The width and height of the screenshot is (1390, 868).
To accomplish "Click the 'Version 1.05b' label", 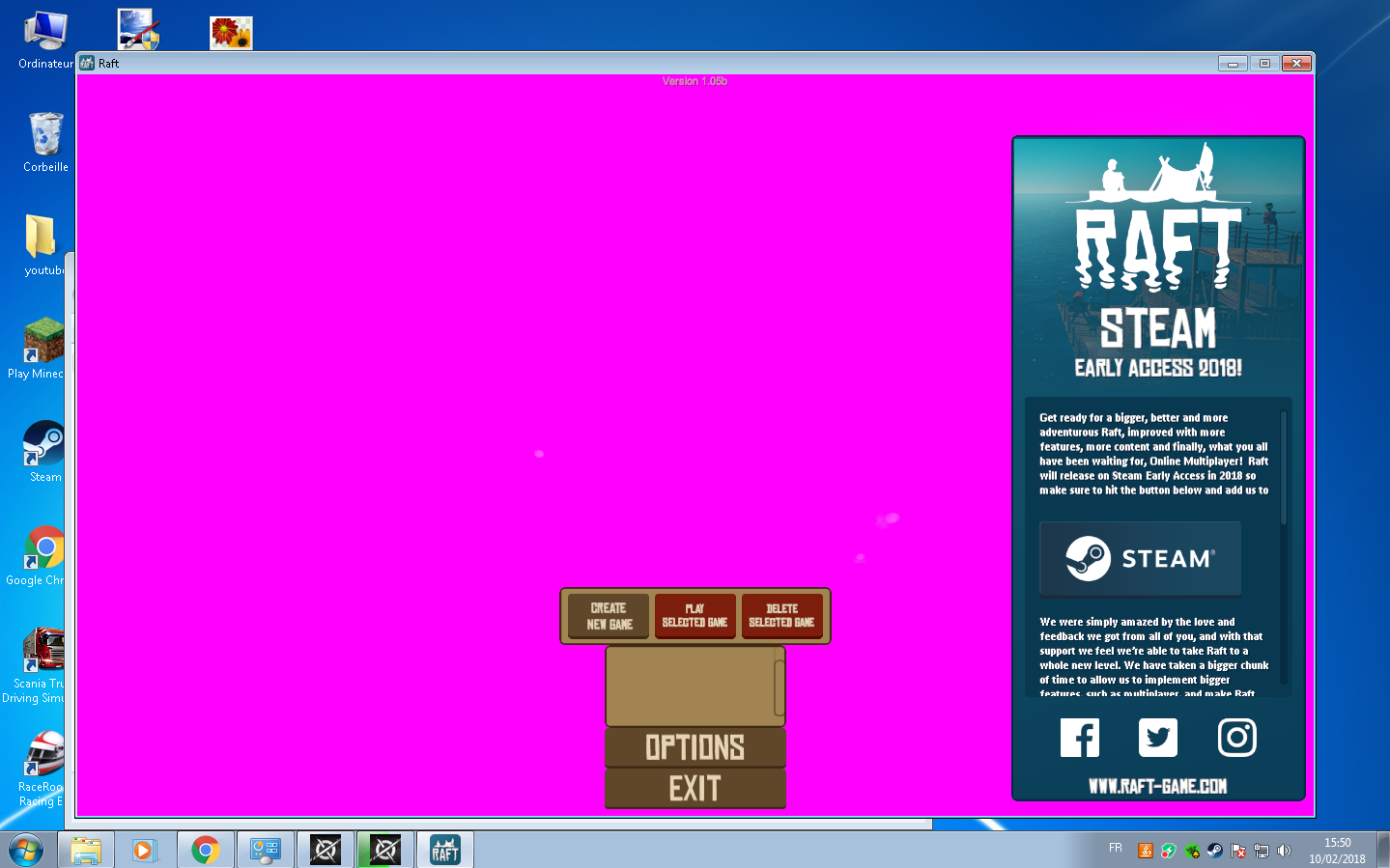I will click(x=695, y=81).
